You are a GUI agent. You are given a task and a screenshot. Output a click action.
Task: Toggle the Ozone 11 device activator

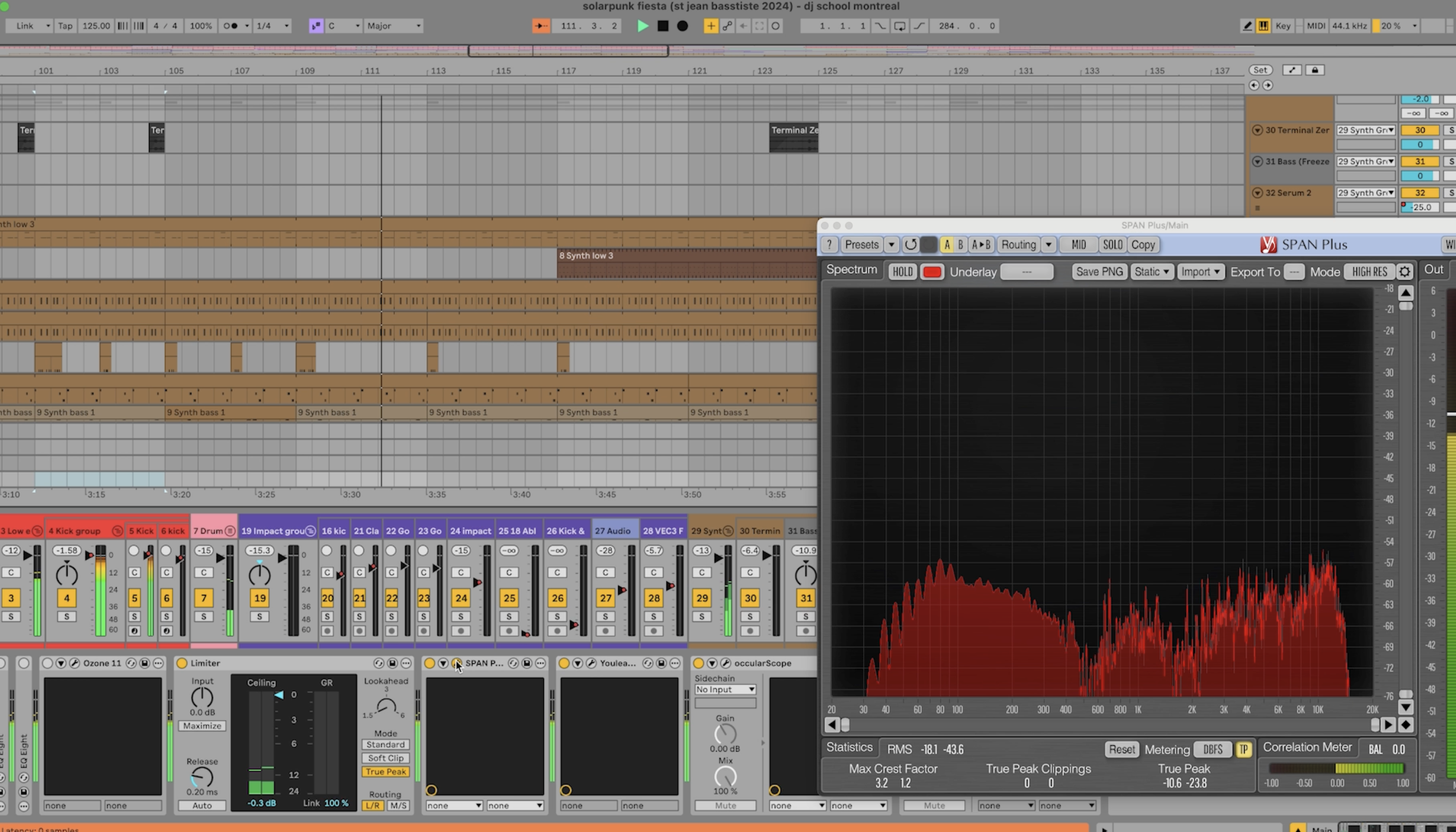point(47,663)
